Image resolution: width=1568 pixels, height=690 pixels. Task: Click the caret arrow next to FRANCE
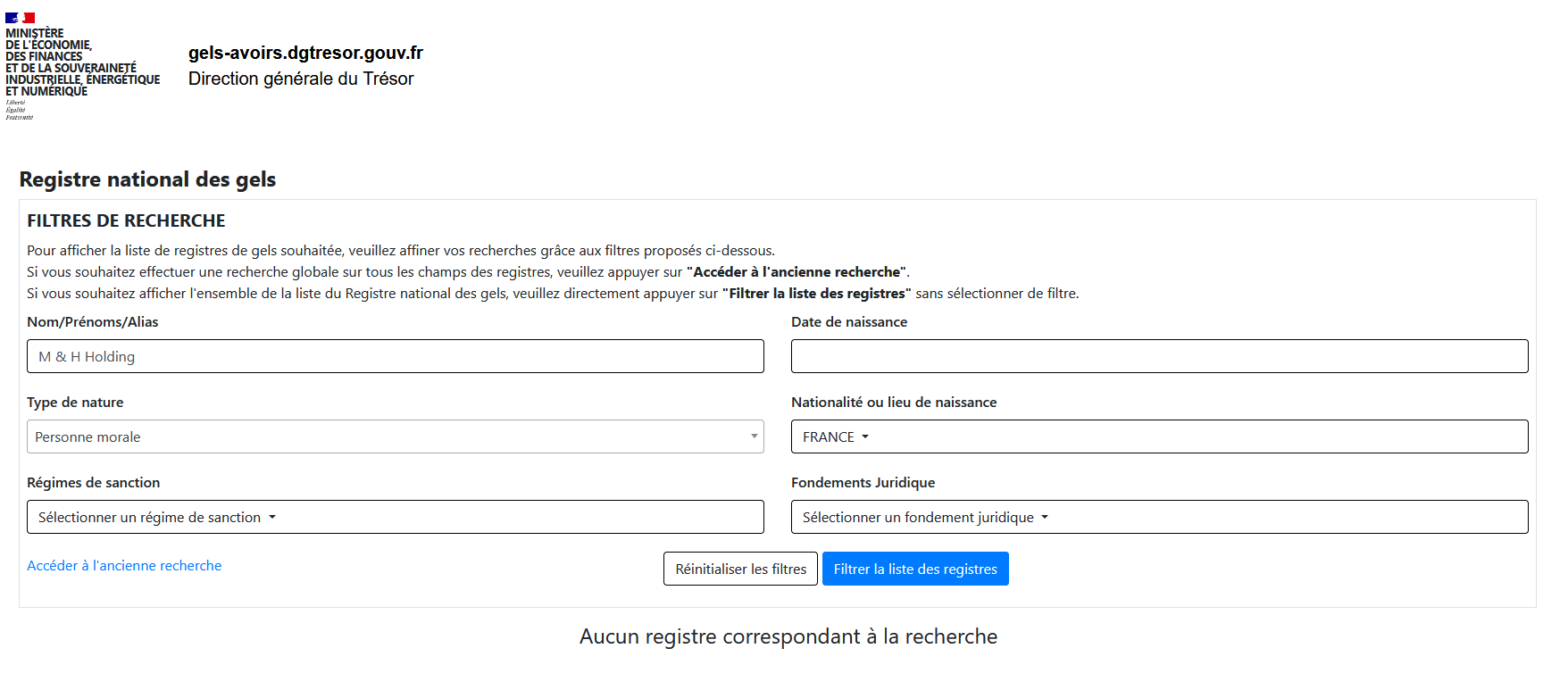[x=865, y=436]
